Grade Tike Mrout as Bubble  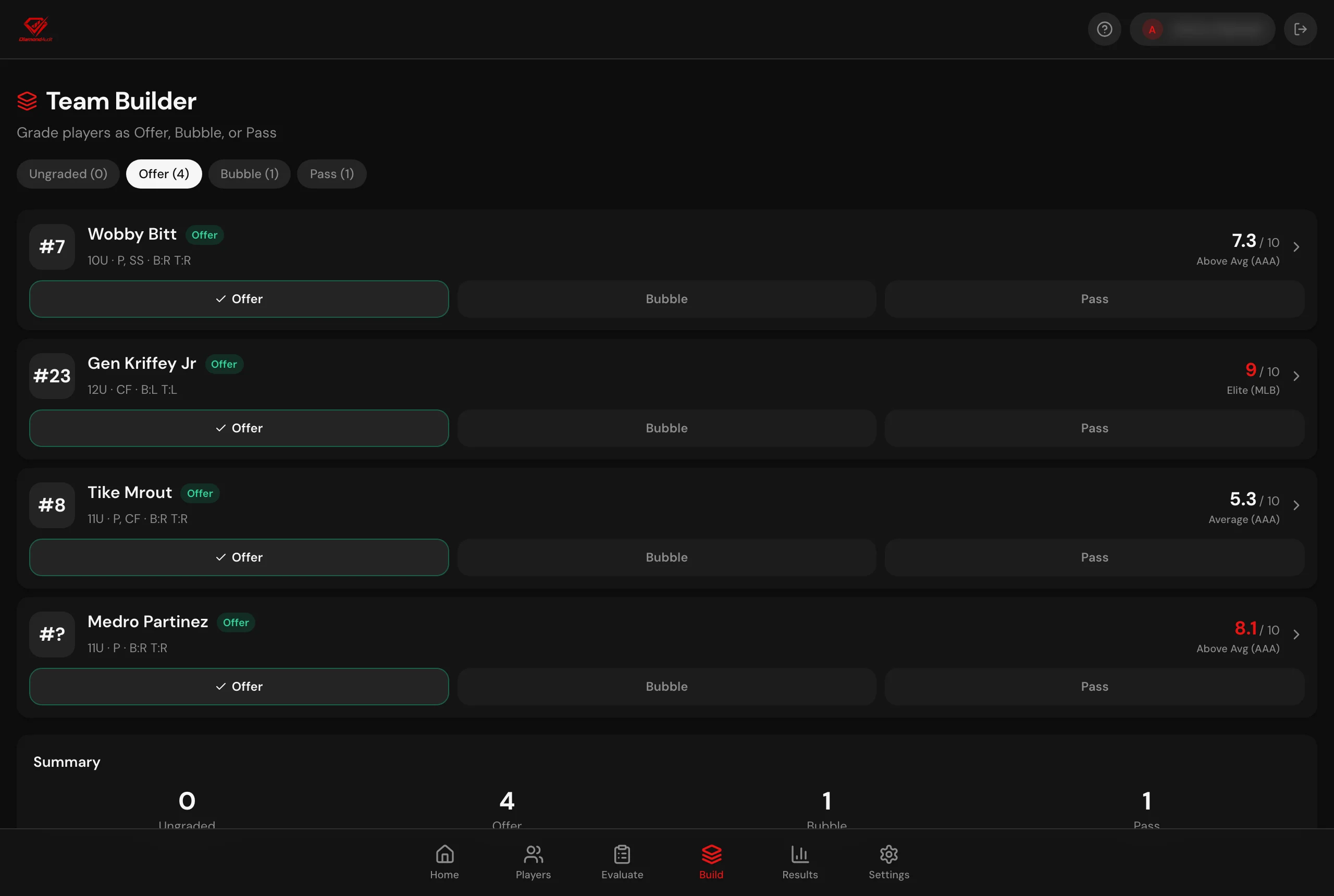coord(666,557)
